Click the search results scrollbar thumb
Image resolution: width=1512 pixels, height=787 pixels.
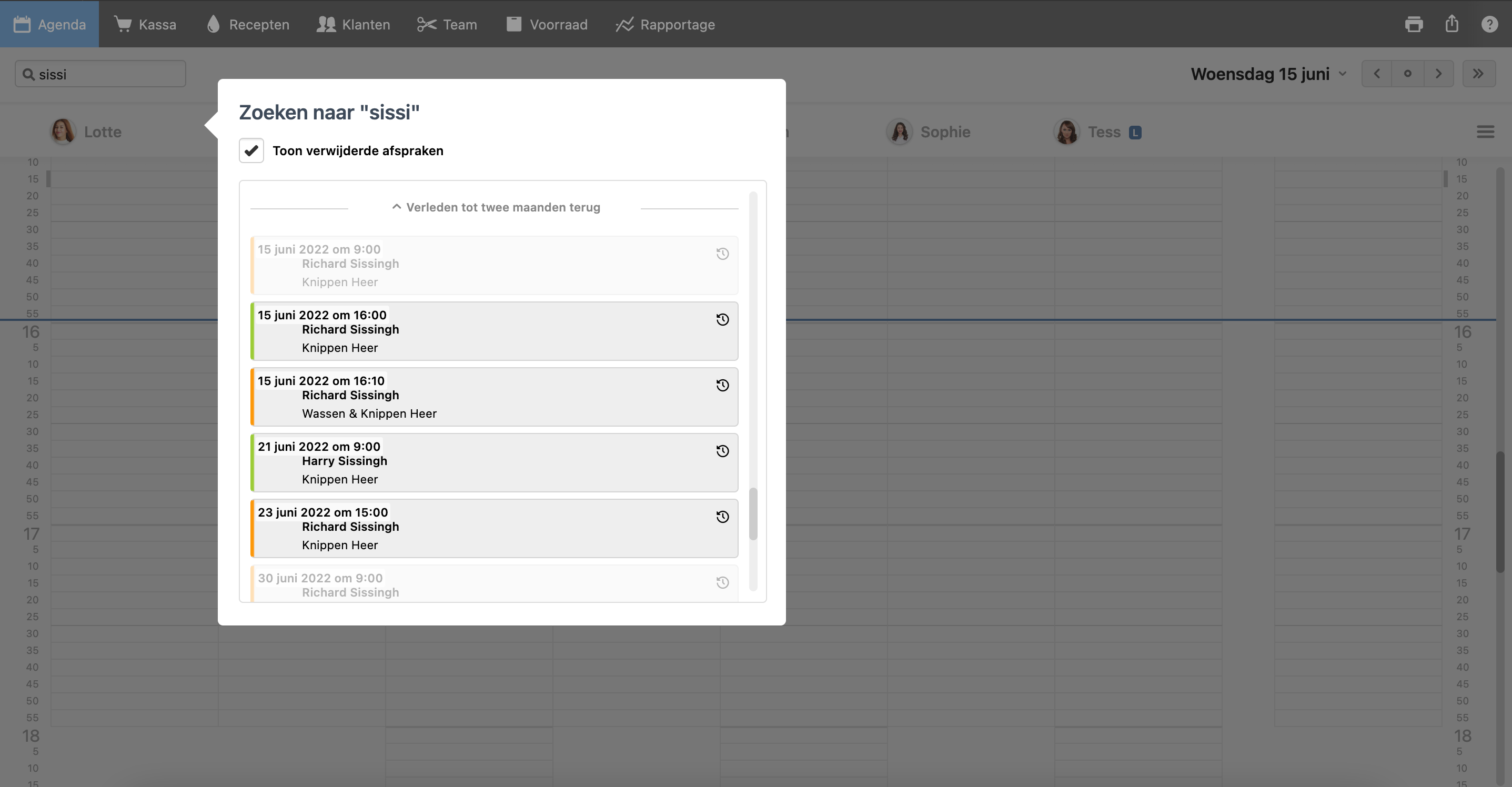753,513
